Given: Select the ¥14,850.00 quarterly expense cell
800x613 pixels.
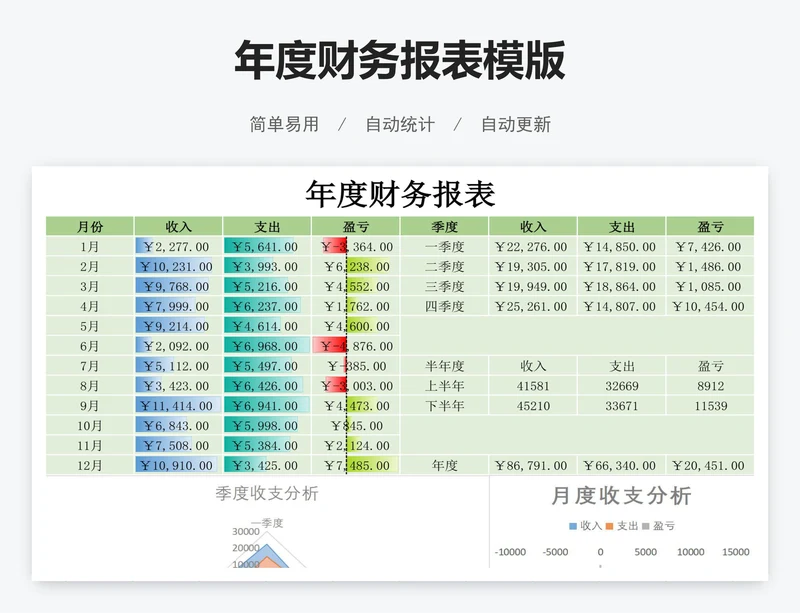Looking at the screenshot, I should (621, 247).
